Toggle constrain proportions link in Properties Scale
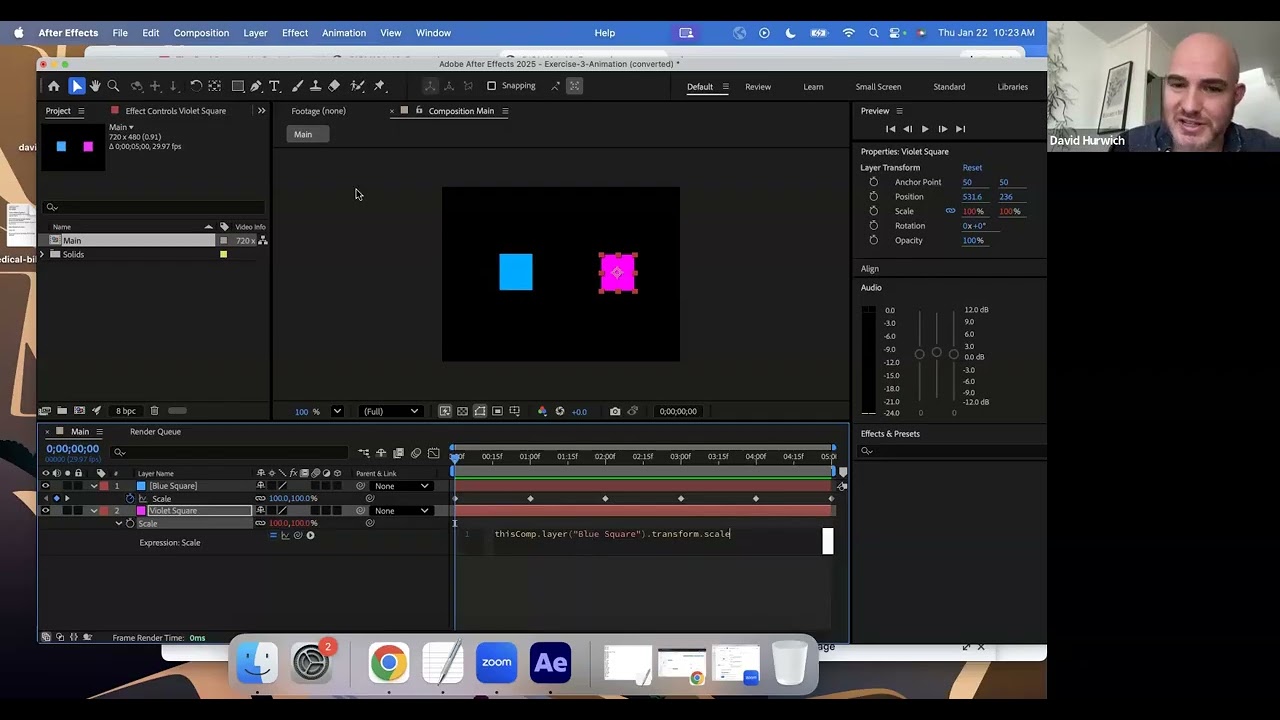This screenshot has width=1280, height=720. (x=950, y=211)
